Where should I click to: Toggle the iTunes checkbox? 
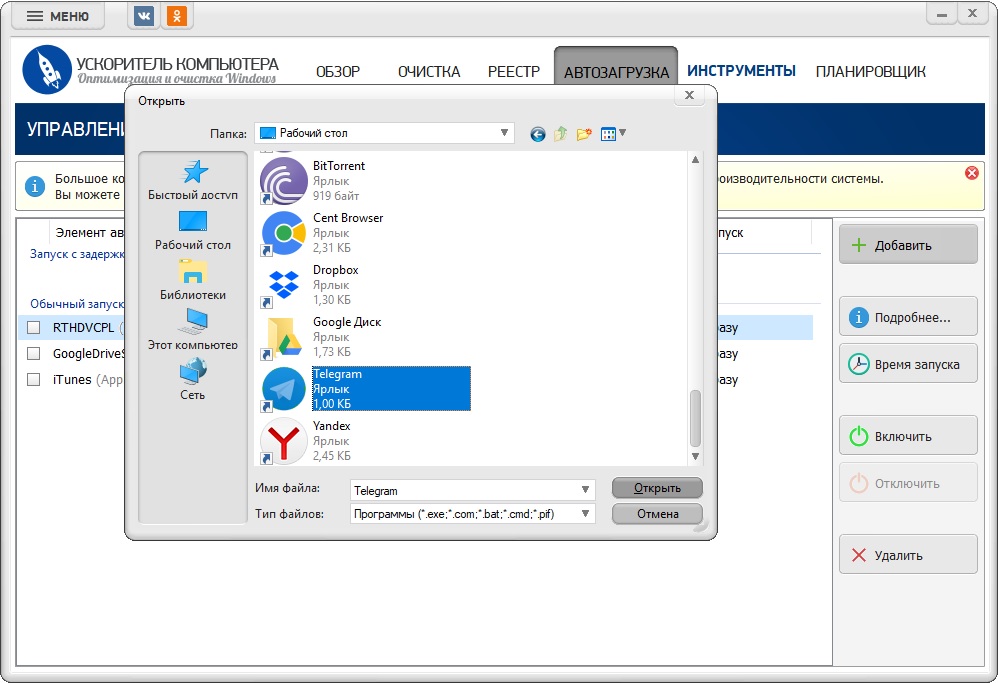pos(34,379)
